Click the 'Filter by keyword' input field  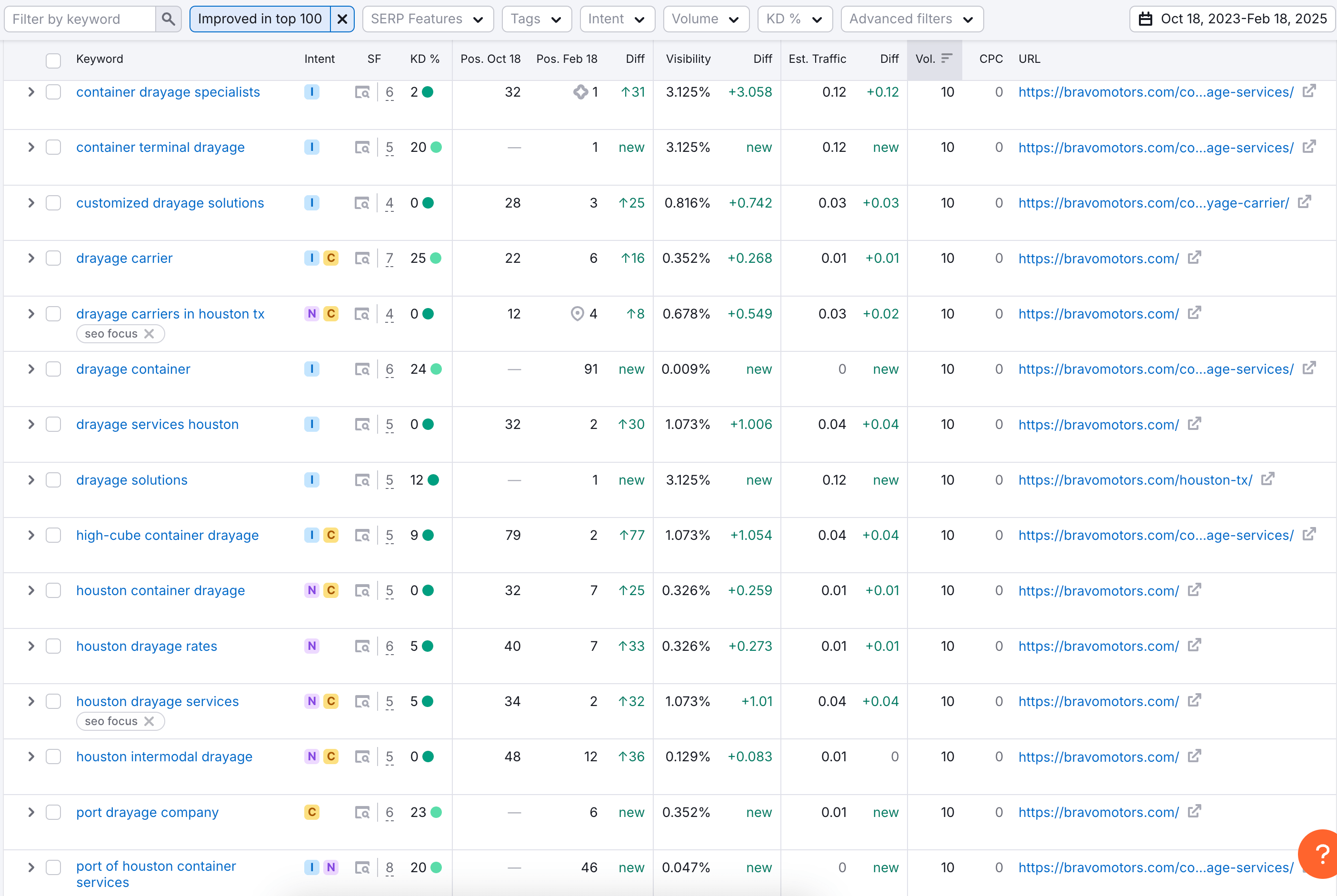80,19
